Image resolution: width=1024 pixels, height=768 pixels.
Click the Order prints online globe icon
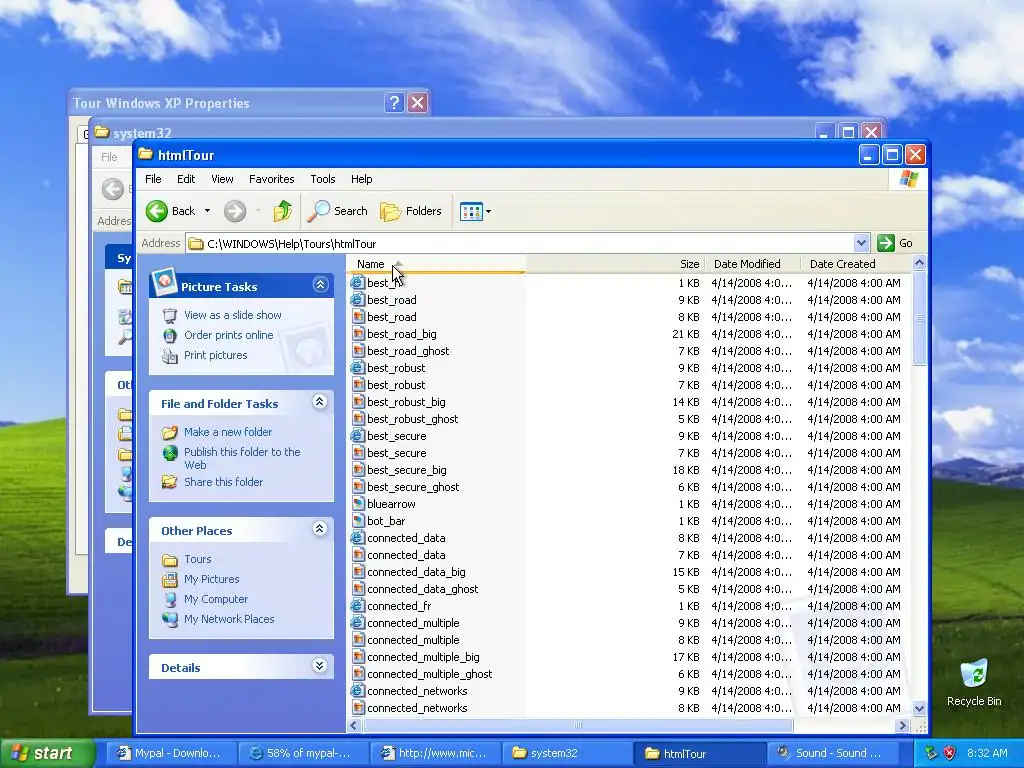pyautogui.click(x=170, y=336)
